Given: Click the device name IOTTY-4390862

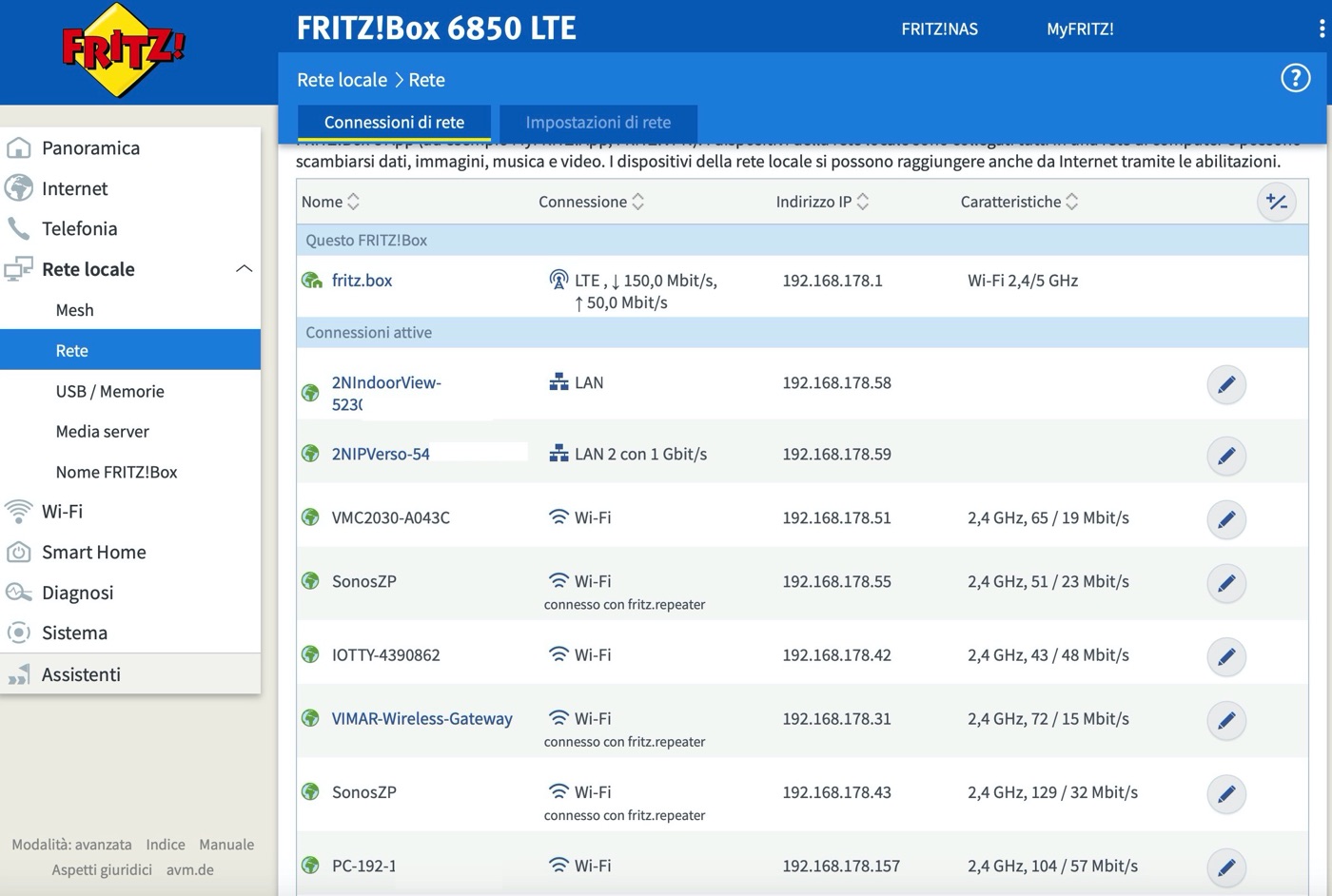Looking at the screenshot, I should [x=385, y=654].
